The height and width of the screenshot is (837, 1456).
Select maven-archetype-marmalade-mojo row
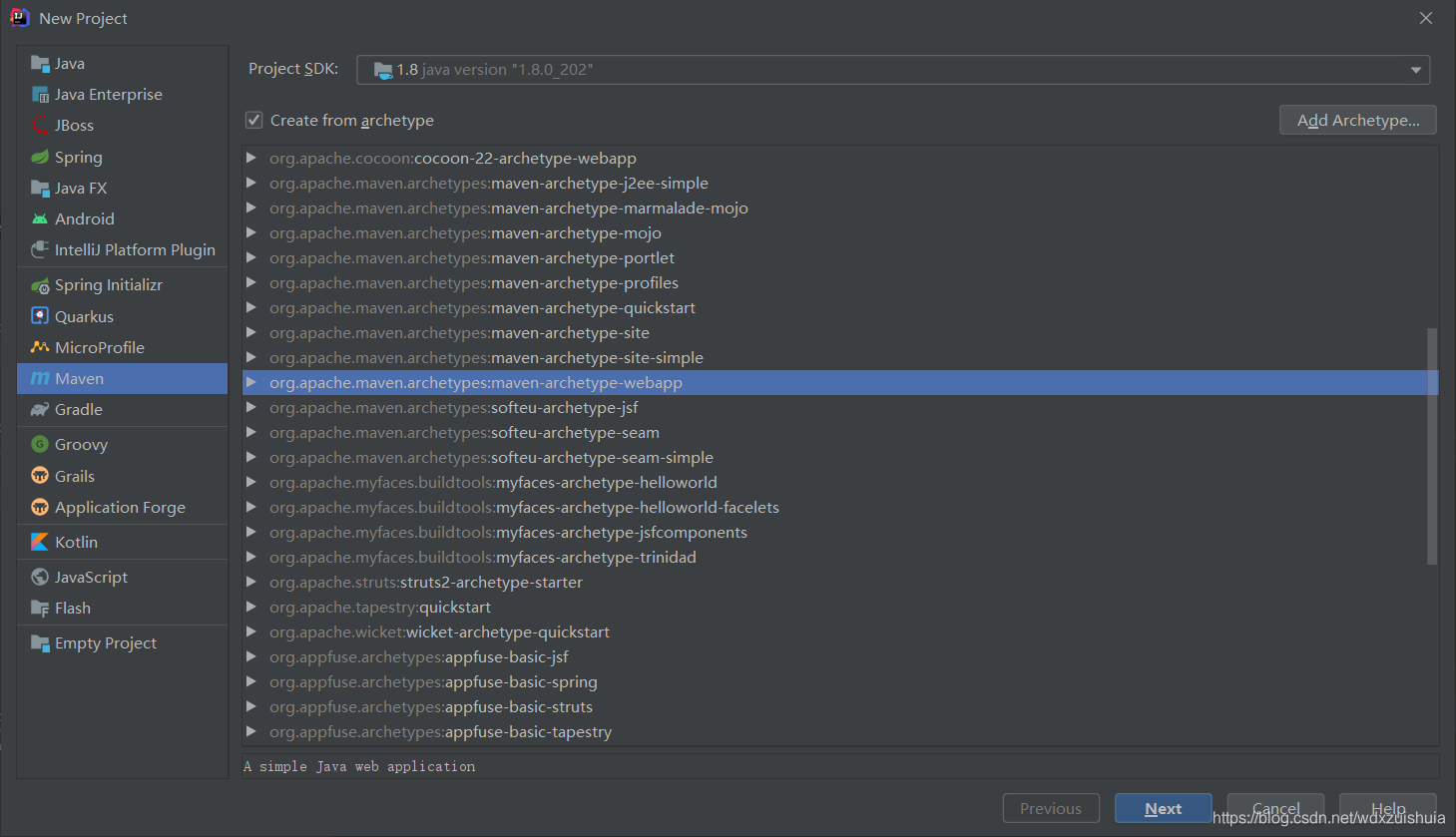click(x=840, y=208)
